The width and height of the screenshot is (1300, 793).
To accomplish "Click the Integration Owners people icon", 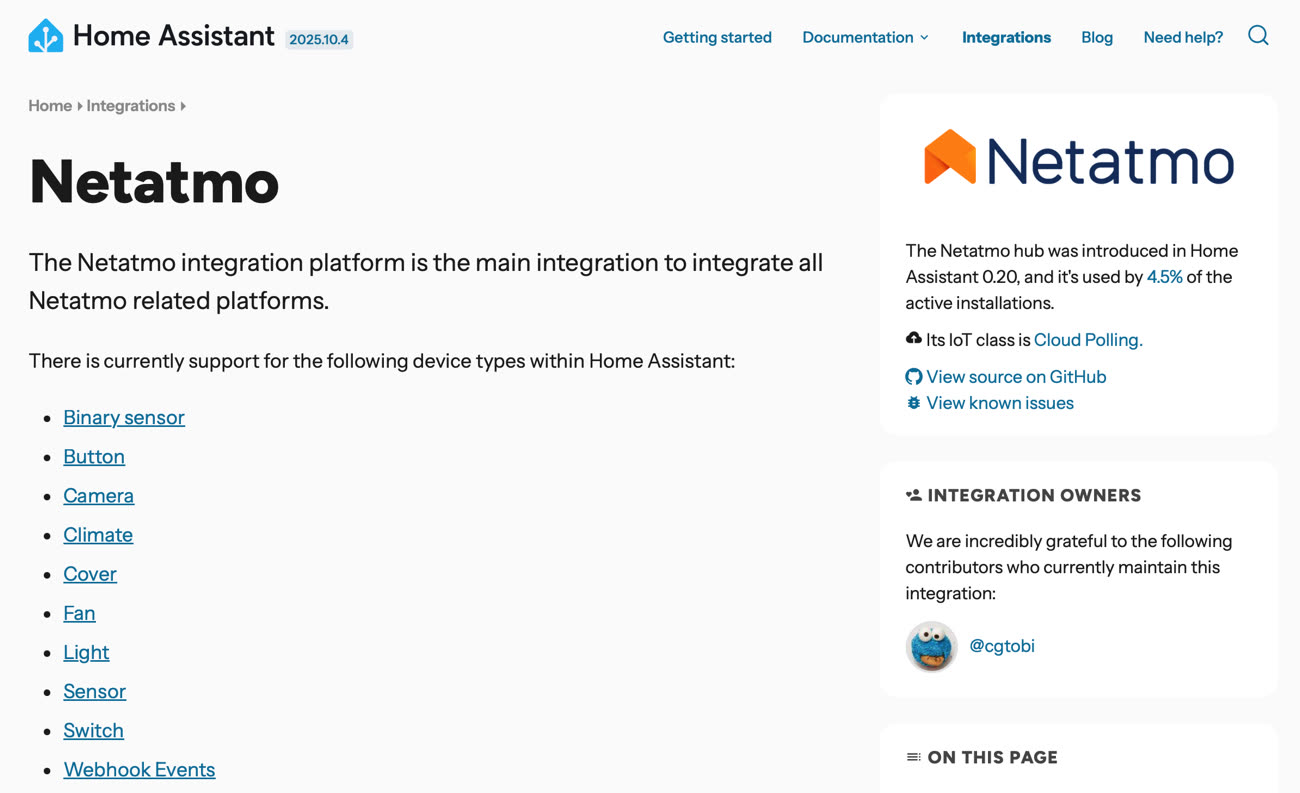I will point(913,495).
